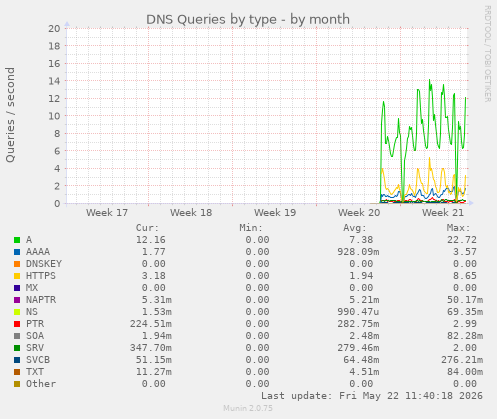This screenshot has width=497, height=419.
Task: Click the SRV current value 347.70m
Action: coord(151,348)
